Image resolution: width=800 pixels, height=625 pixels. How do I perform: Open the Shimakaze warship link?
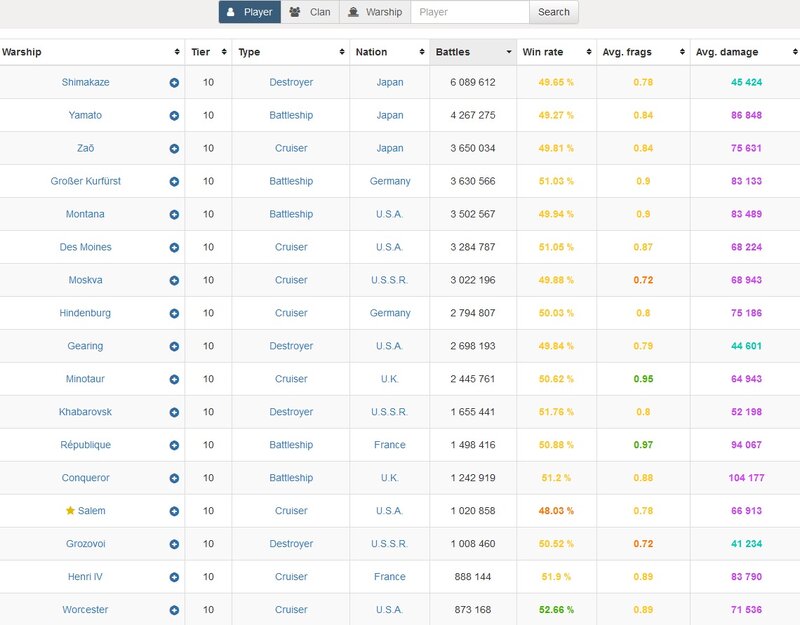tap(85, 82)
